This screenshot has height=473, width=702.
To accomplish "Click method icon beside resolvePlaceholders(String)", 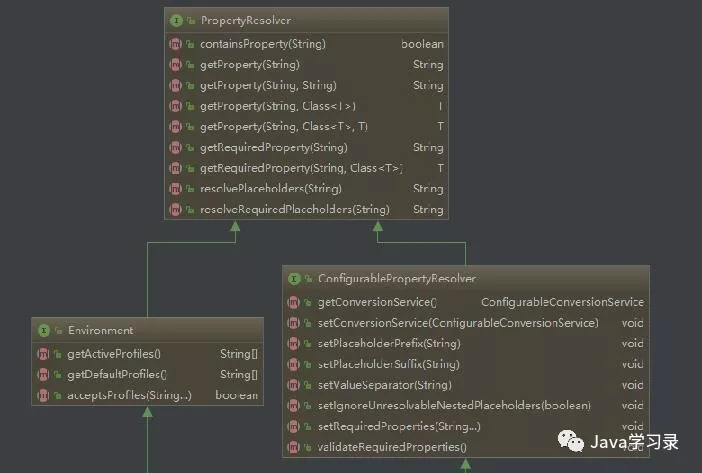I will coord(175,188).
